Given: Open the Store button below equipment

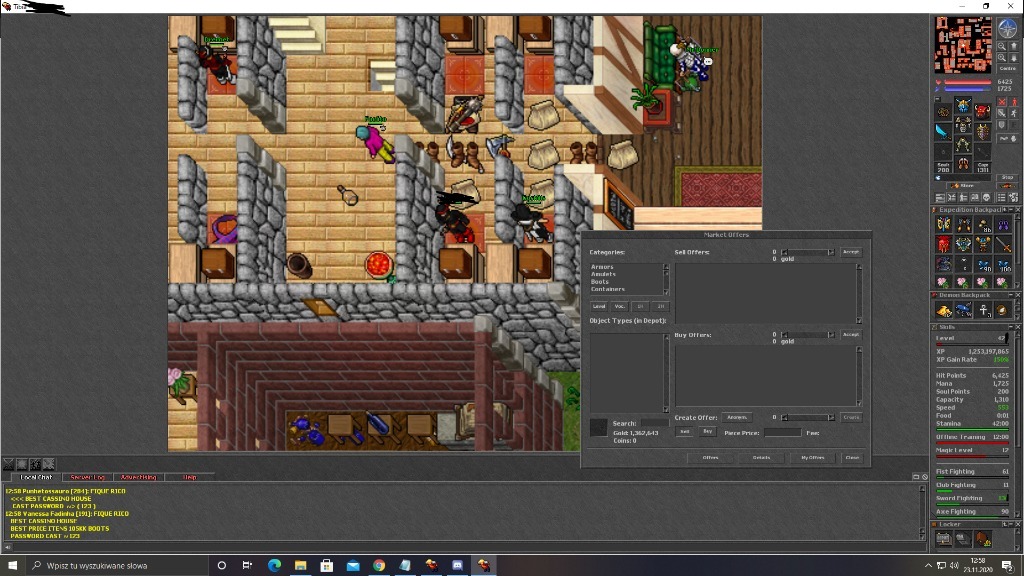Looking at the screenshot, I should pos(963,186).
